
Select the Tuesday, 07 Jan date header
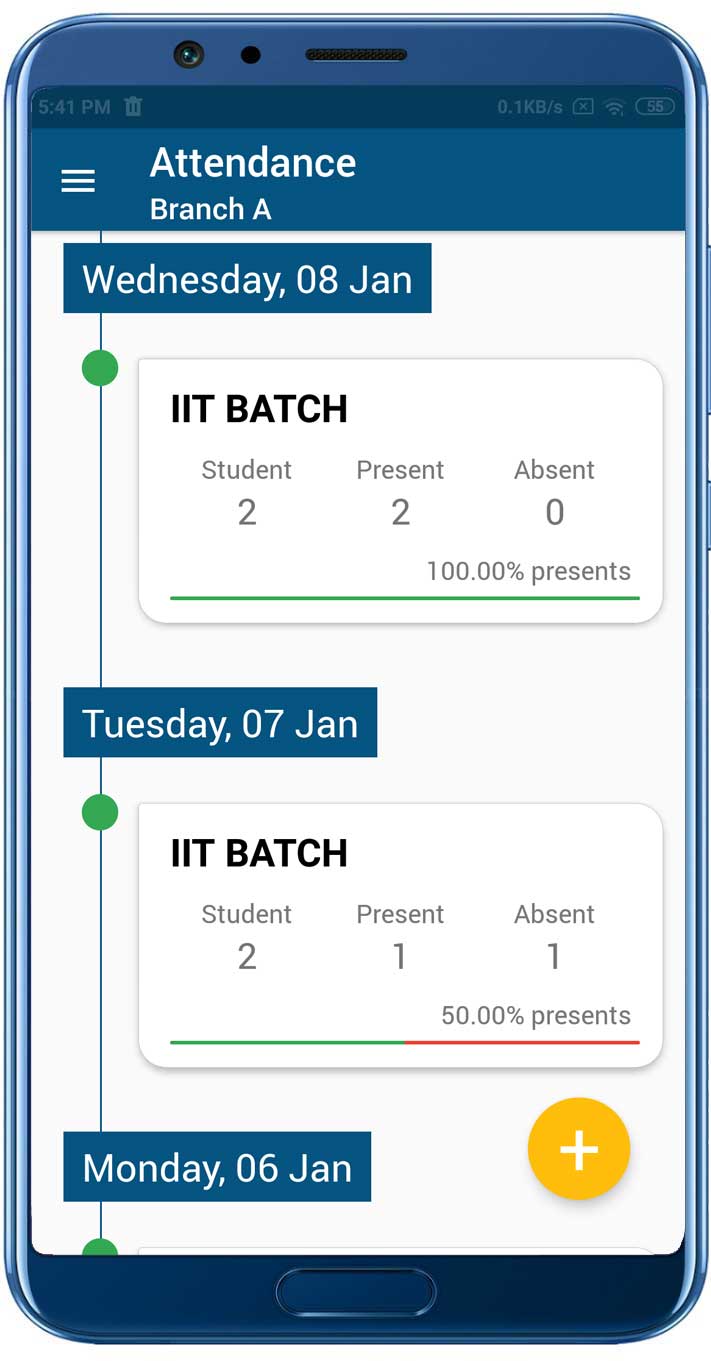(x=221, y=723)
